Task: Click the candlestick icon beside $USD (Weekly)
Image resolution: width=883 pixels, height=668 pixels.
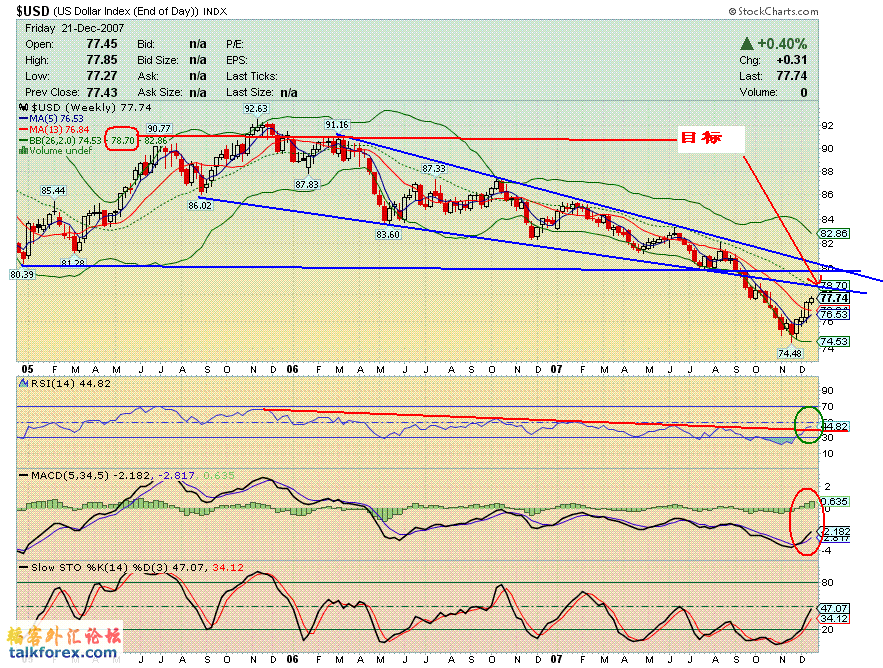Action: 23,108
